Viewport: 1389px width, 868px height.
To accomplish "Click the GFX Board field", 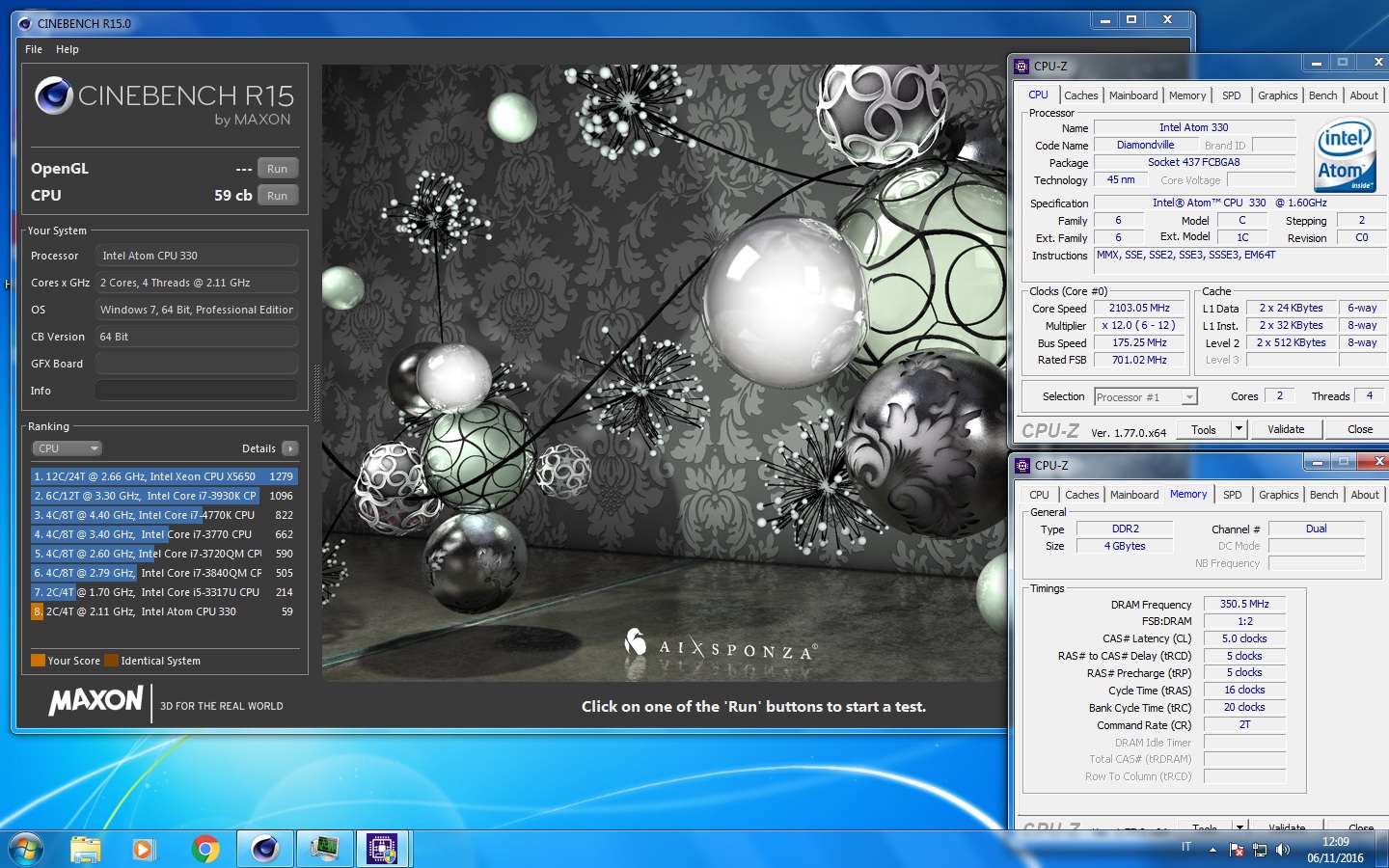I will pyautogui.click(x=197, y=364).
